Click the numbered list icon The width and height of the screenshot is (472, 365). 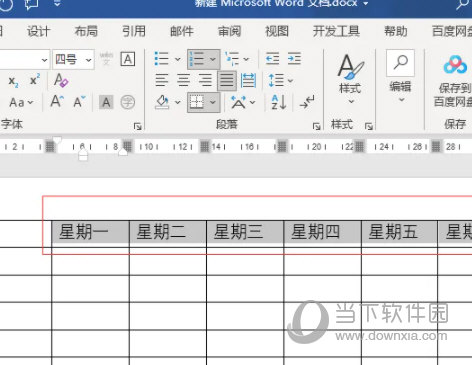click(x=197, y=59)
